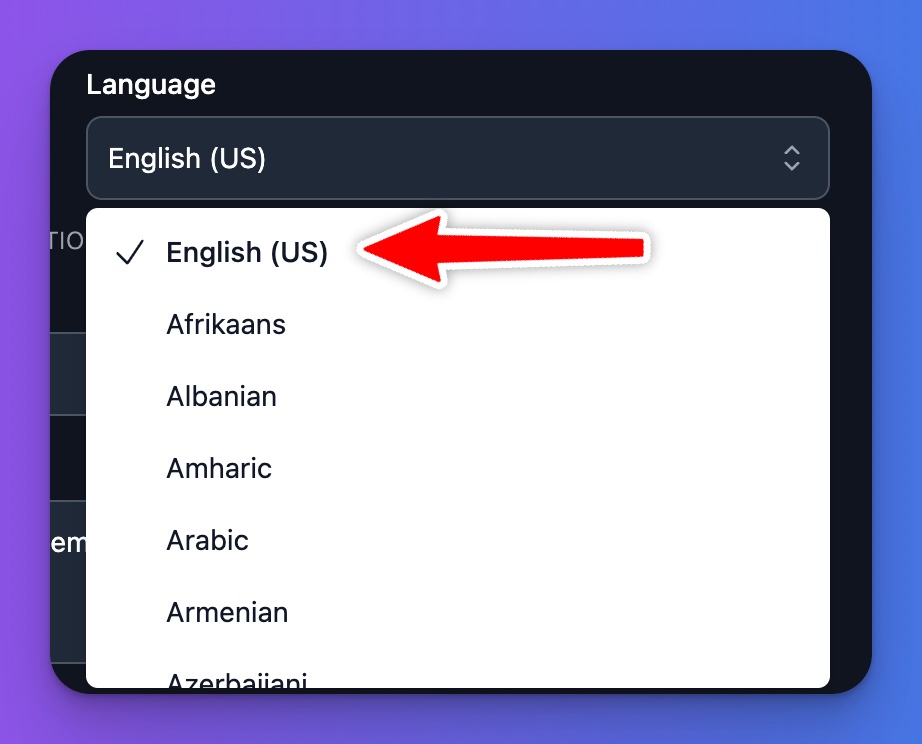Open the Language dropdown selector
Screen dimensions: 922x744
pyautogui.click(x=457, y=158)
